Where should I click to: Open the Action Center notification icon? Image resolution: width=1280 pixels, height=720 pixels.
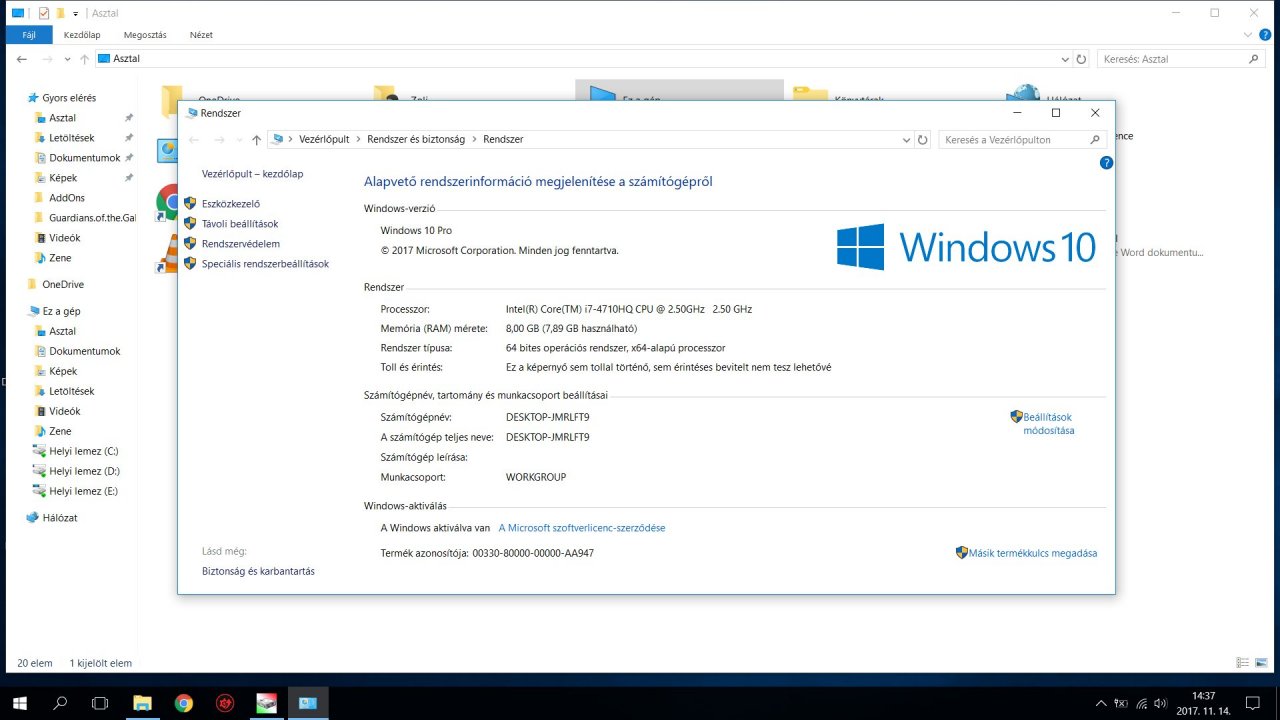(x=1252, y=703)
